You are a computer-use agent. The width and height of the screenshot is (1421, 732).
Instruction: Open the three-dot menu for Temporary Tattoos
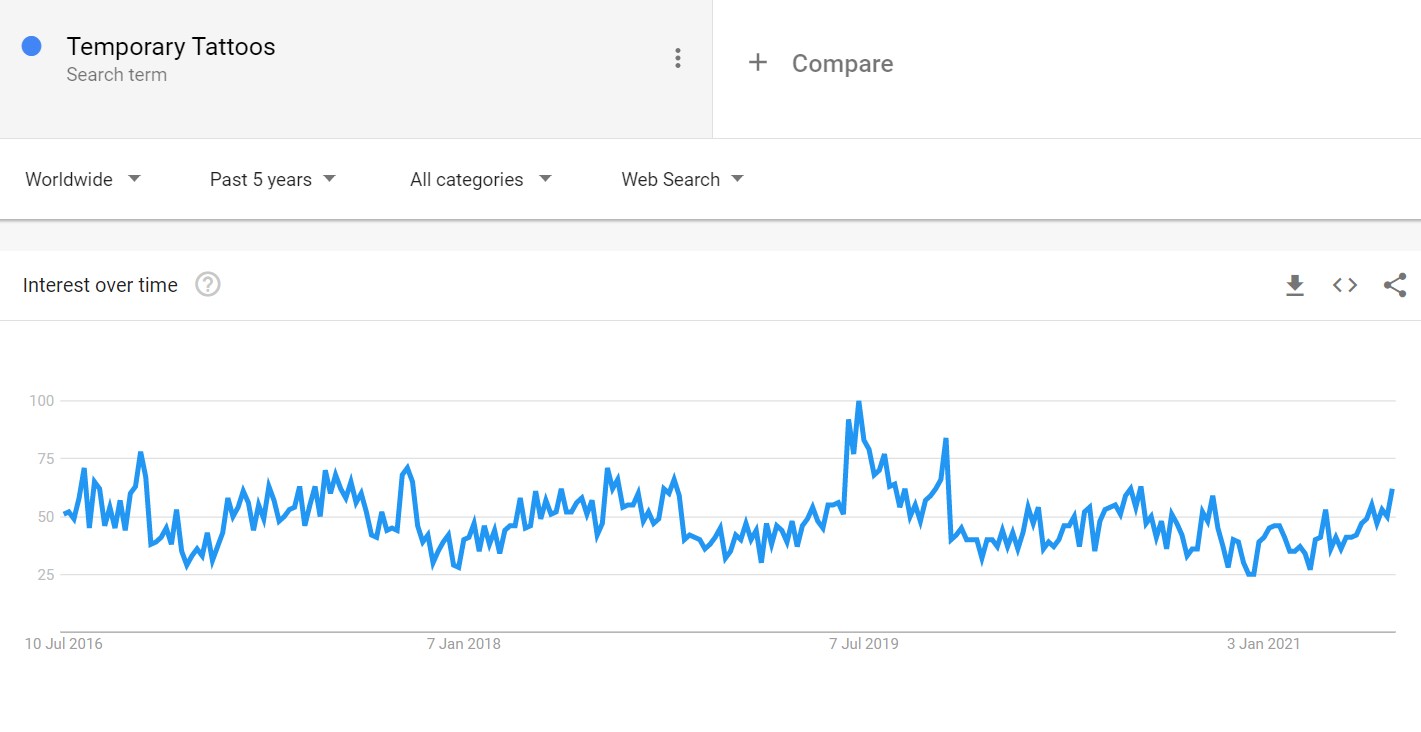point(678,58)
